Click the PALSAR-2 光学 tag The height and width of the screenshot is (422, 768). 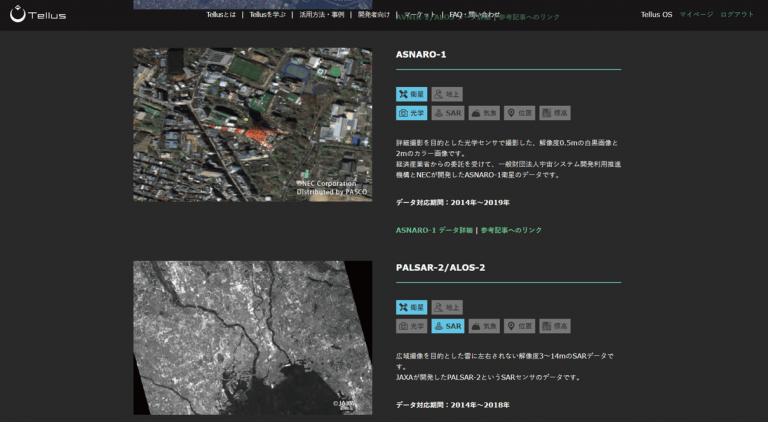coord(411,326)
